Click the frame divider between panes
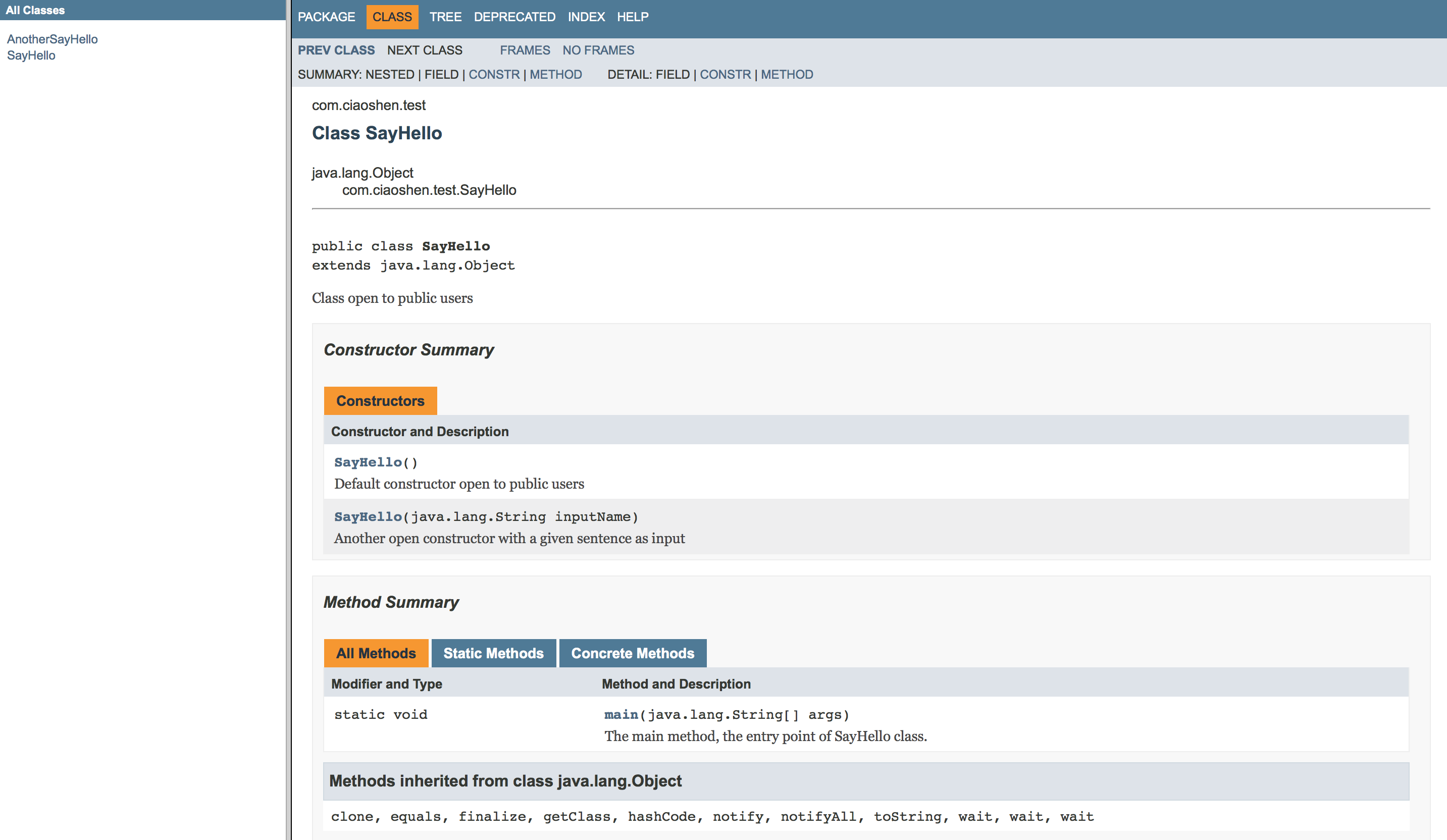The height and width of the screenshot is (840, 1447). [x=288, y=419]
